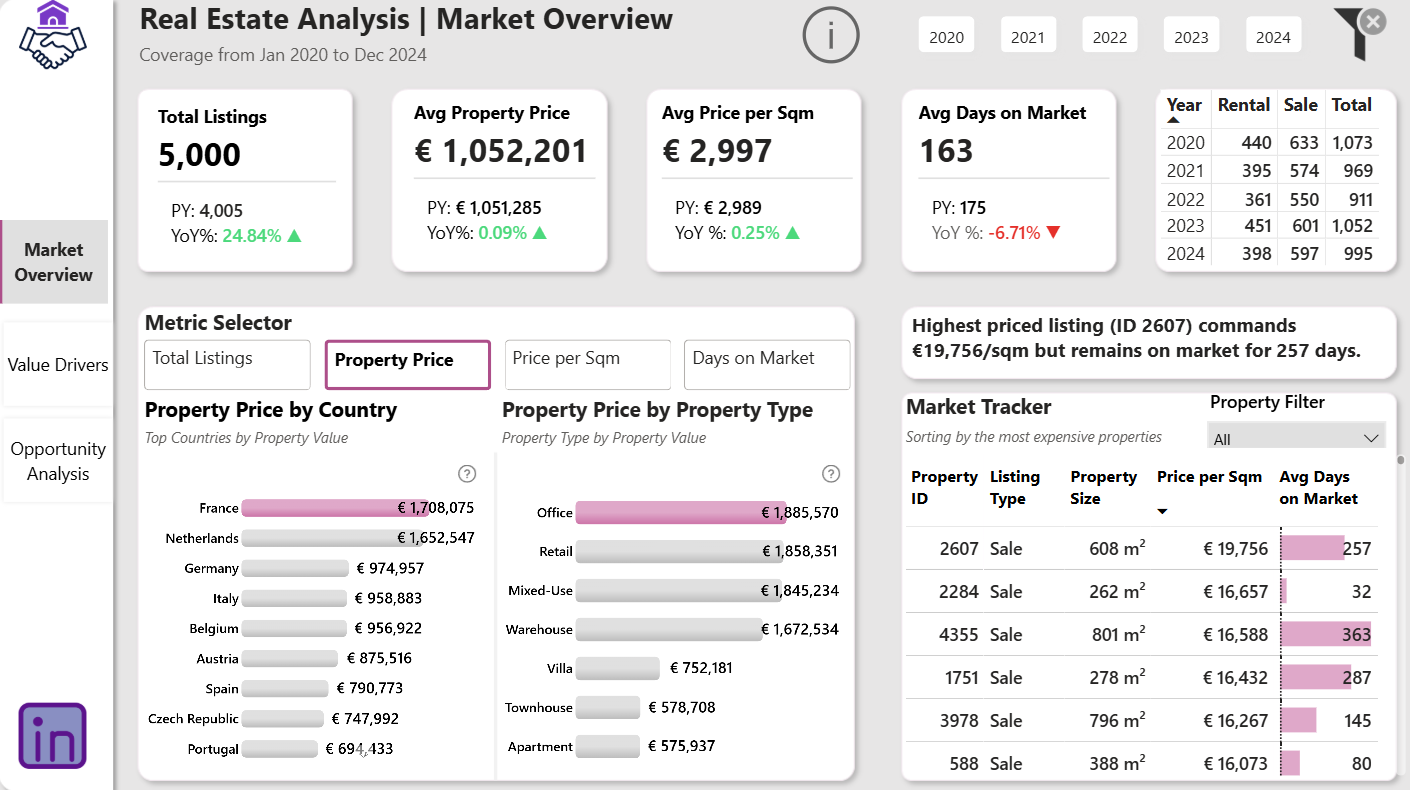Select year 2020 slicer button
Screen dimensions: 1410x790
pos(947,36)
